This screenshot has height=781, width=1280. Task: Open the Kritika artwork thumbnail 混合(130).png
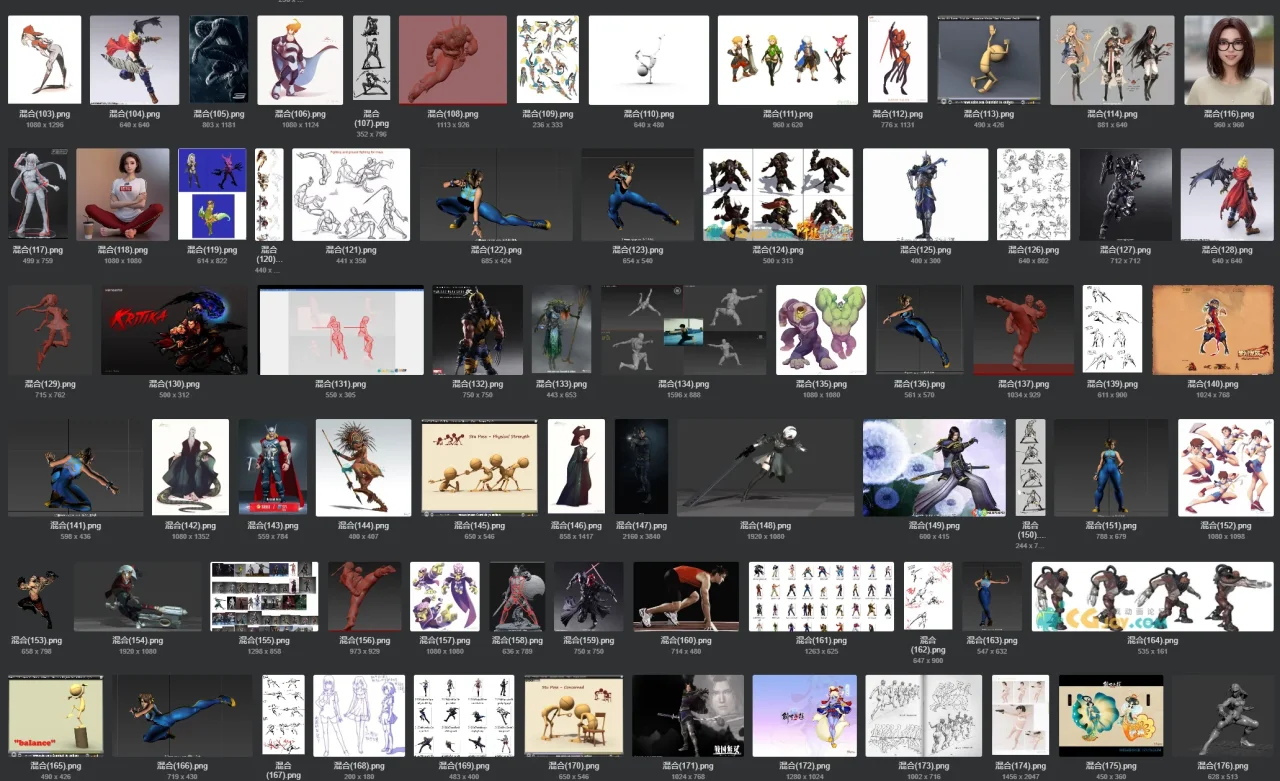pyautogui.click(x=174, y=330)
